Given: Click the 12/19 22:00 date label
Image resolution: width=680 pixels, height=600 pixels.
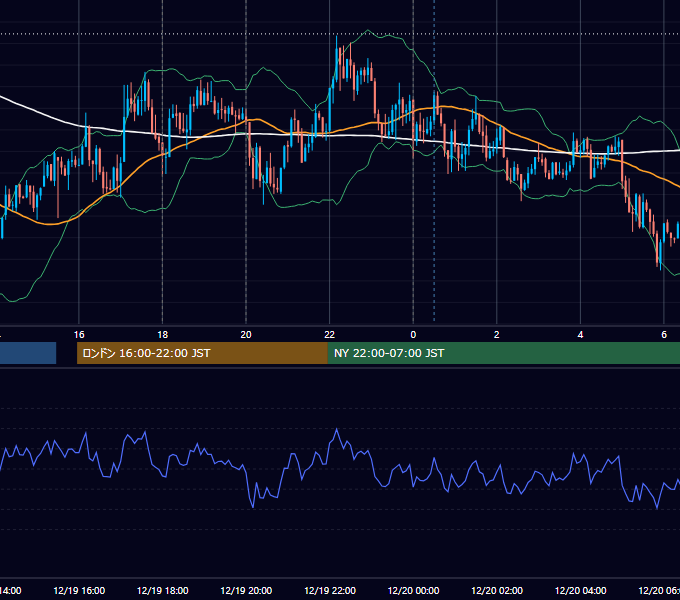Looking at the screenshot, I should point(330,590).
